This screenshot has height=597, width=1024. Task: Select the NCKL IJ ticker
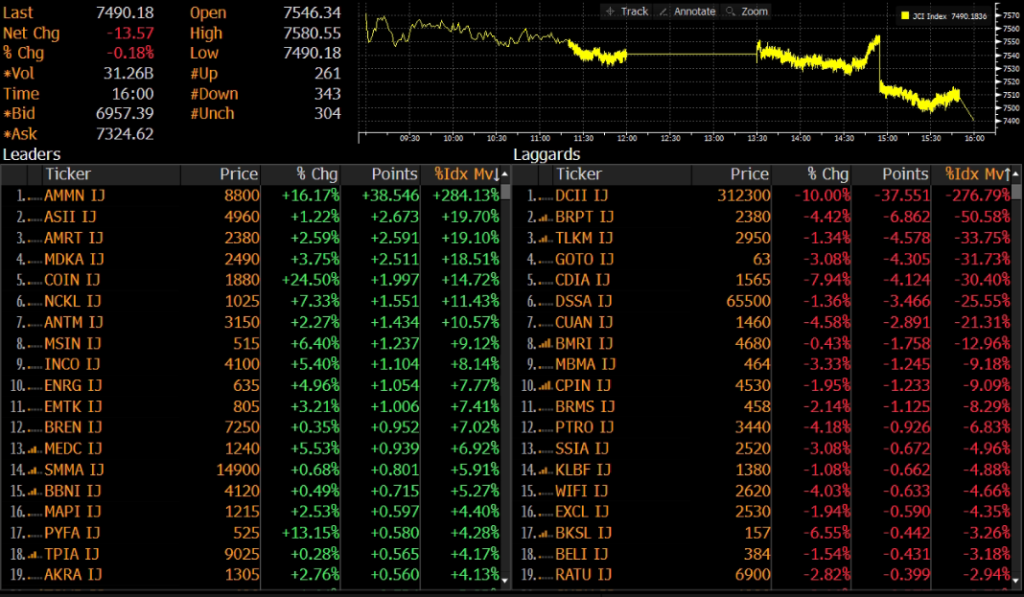coord(72,301)
